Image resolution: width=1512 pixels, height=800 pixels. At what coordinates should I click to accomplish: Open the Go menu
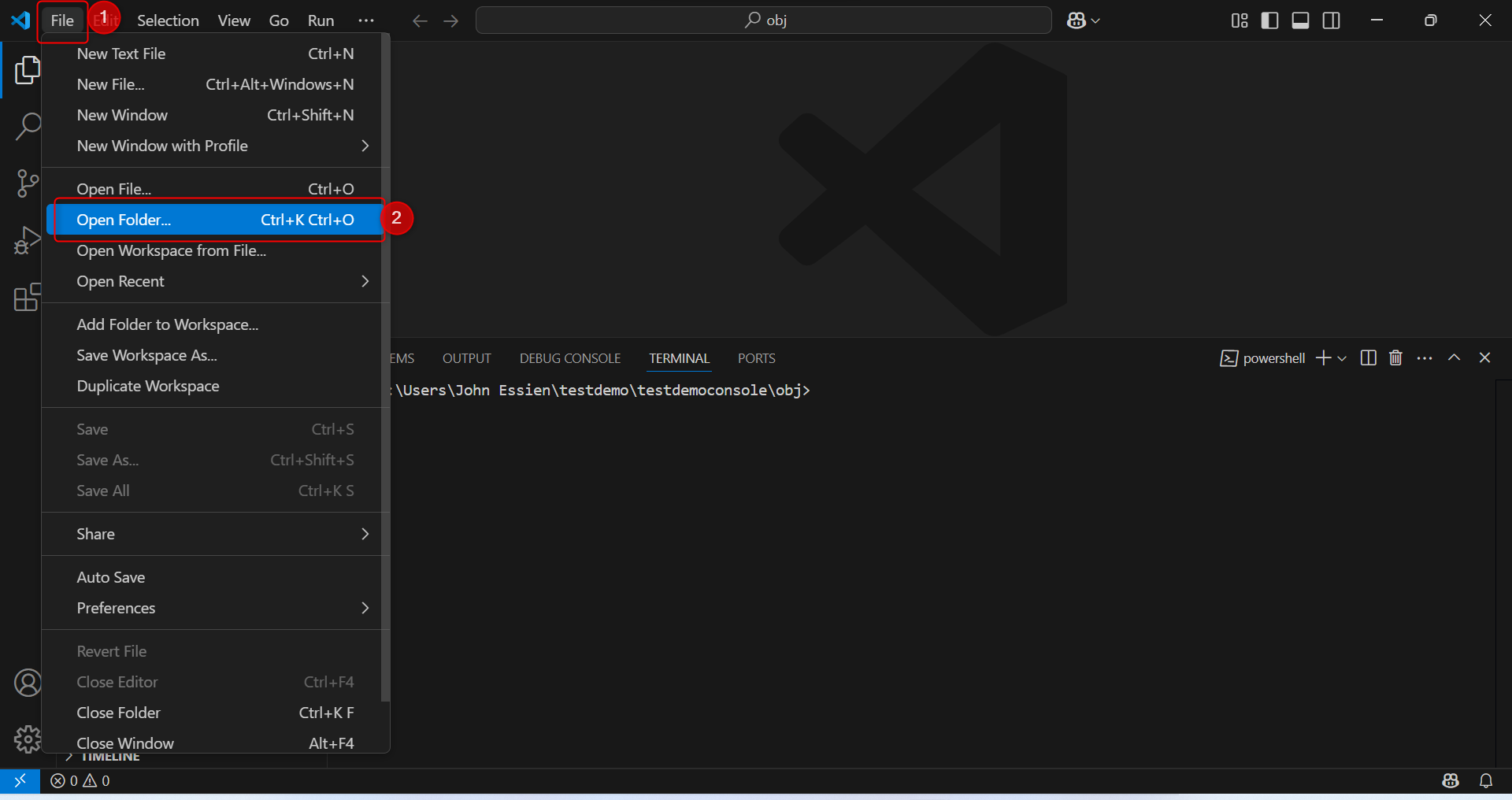click(x=279, y=20)
